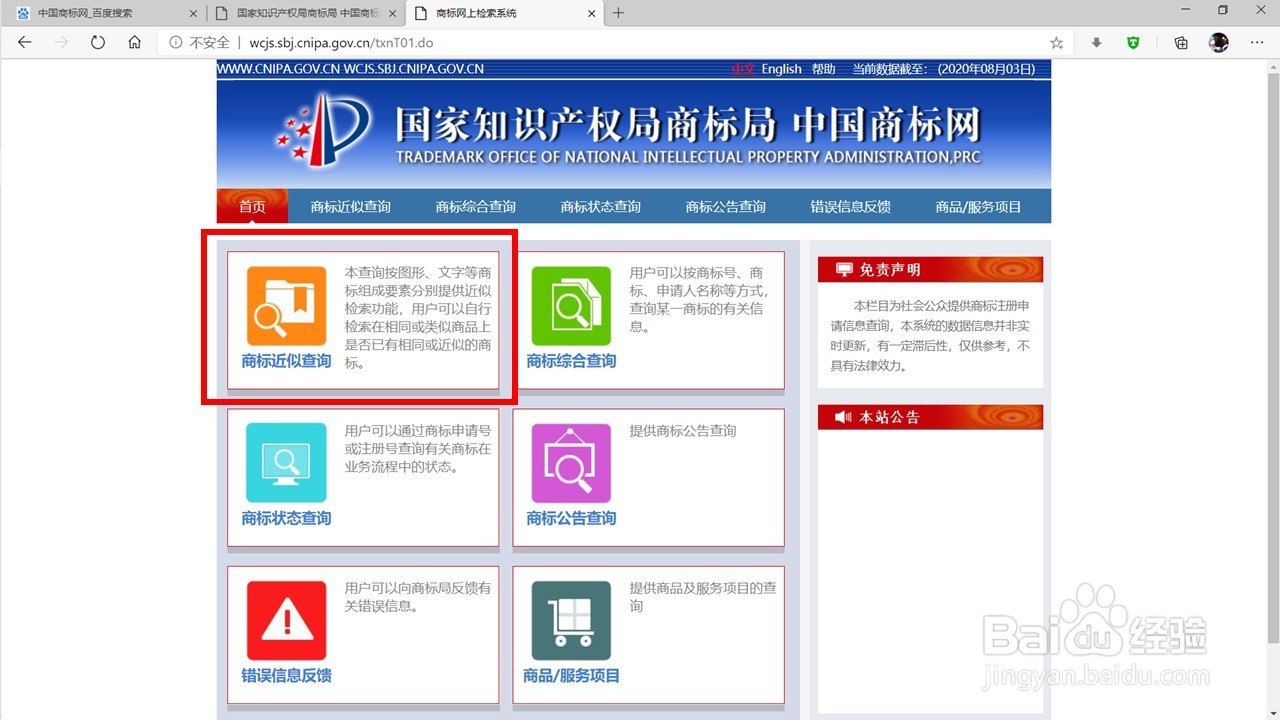The height and width of the screenshot is (720, 1280).
Task: Click the 提供商品及服务项目的查询 description
Action: click(x=702, y=597)
